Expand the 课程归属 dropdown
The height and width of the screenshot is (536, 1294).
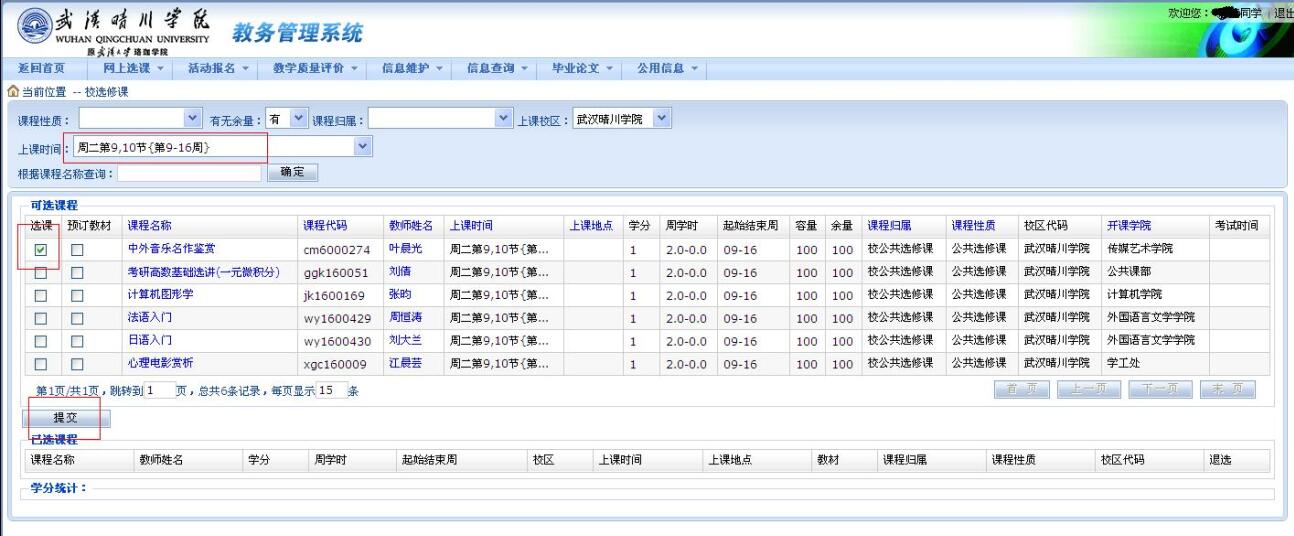441,120
